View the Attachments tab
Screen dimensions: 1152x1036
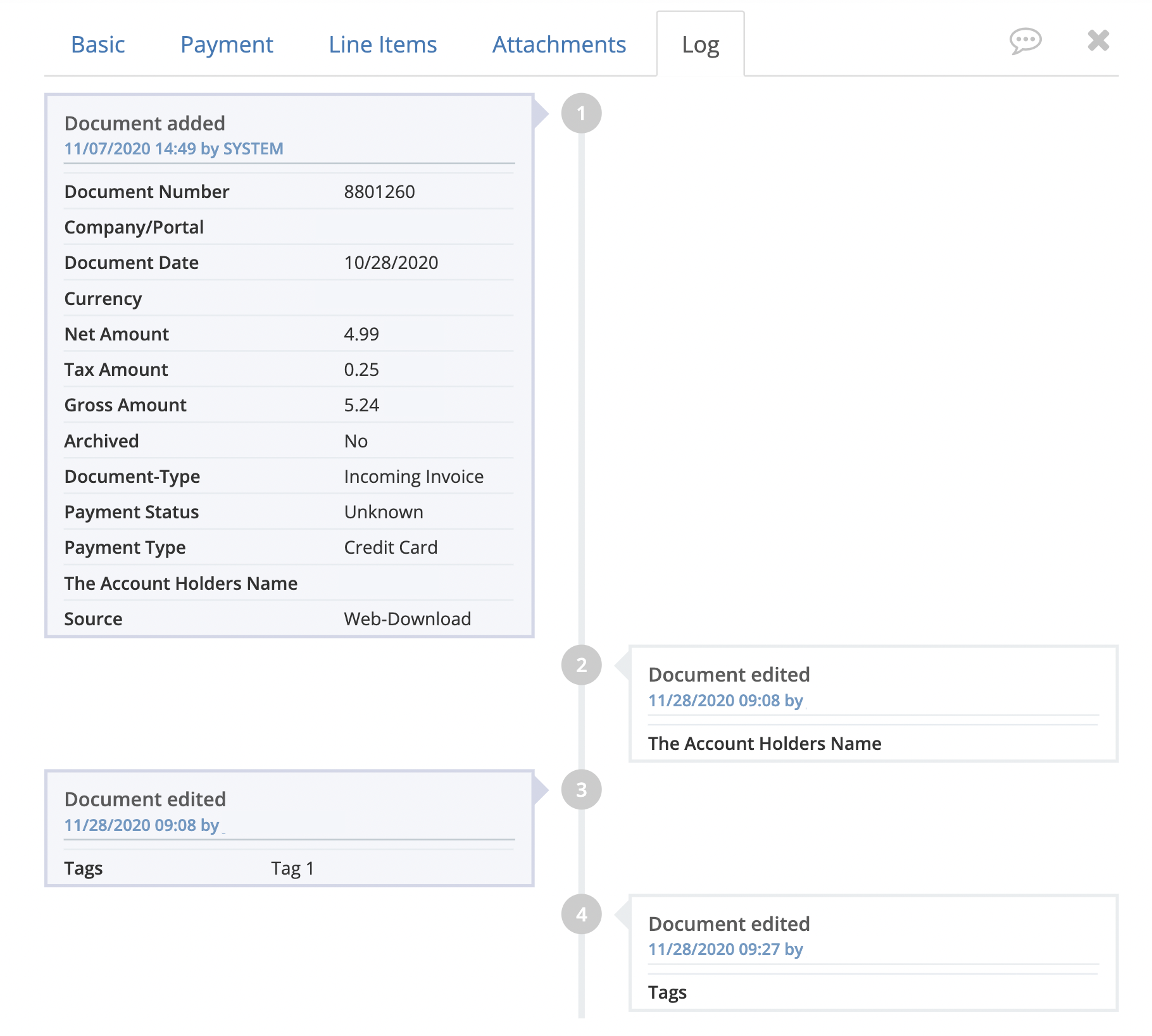(x=559, y=44)
